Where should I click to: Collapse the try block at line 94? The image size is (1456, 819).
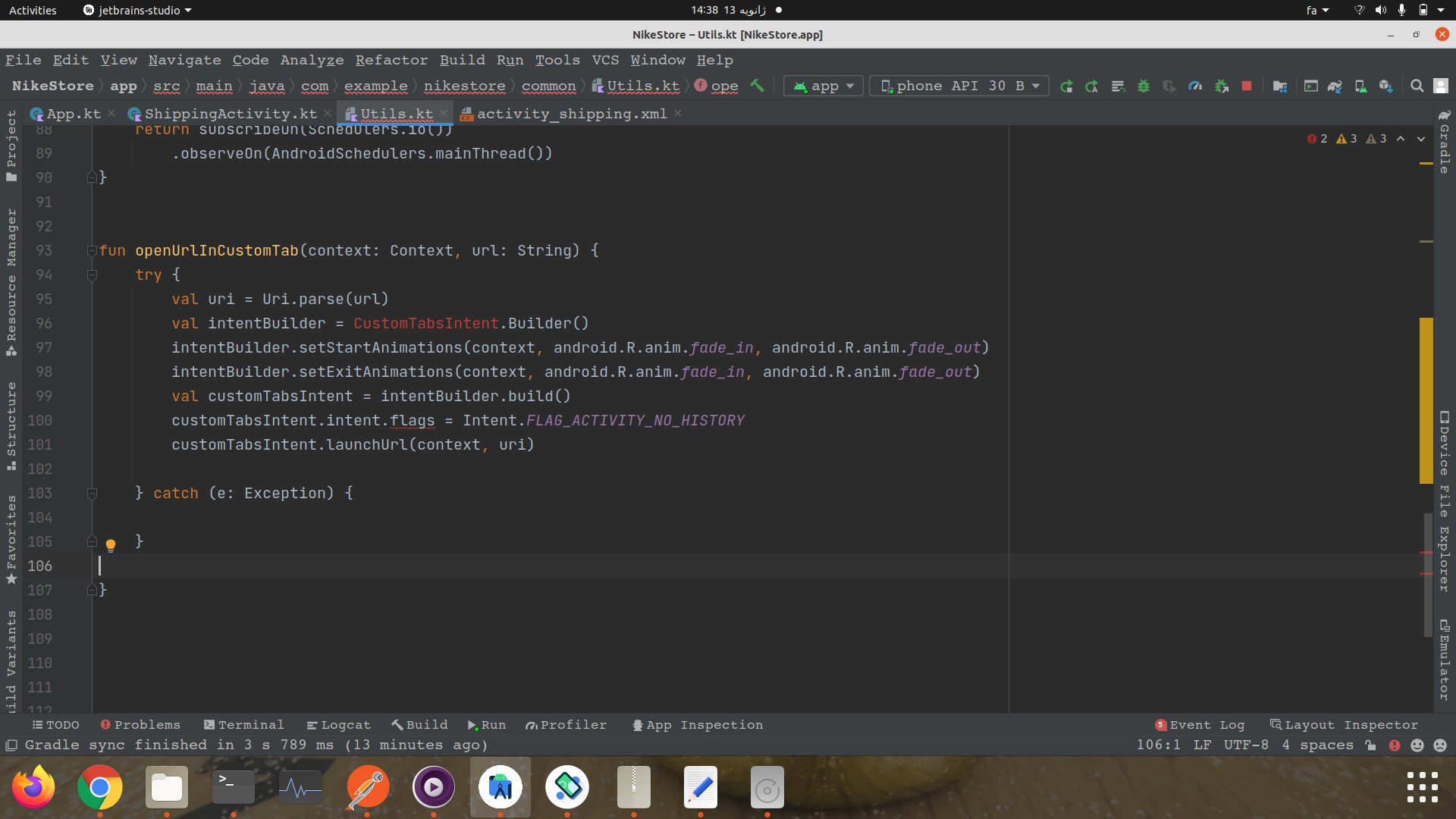tap(92, 275)
